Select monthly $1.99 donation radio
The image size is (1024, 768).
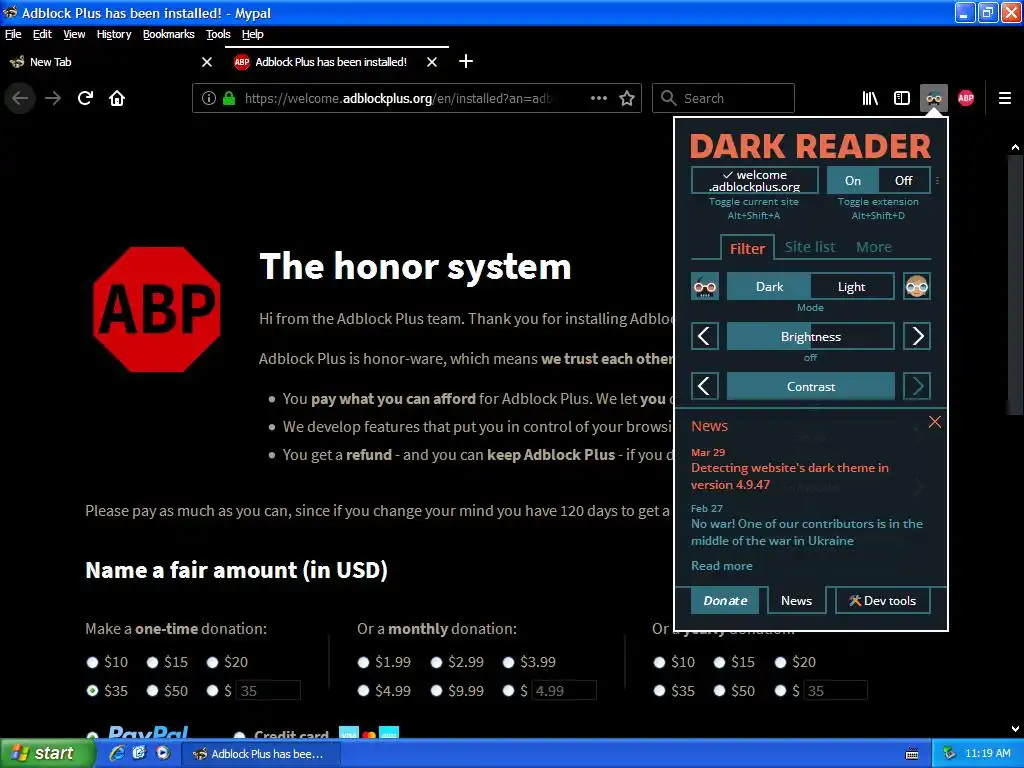[x=364, y=662]
